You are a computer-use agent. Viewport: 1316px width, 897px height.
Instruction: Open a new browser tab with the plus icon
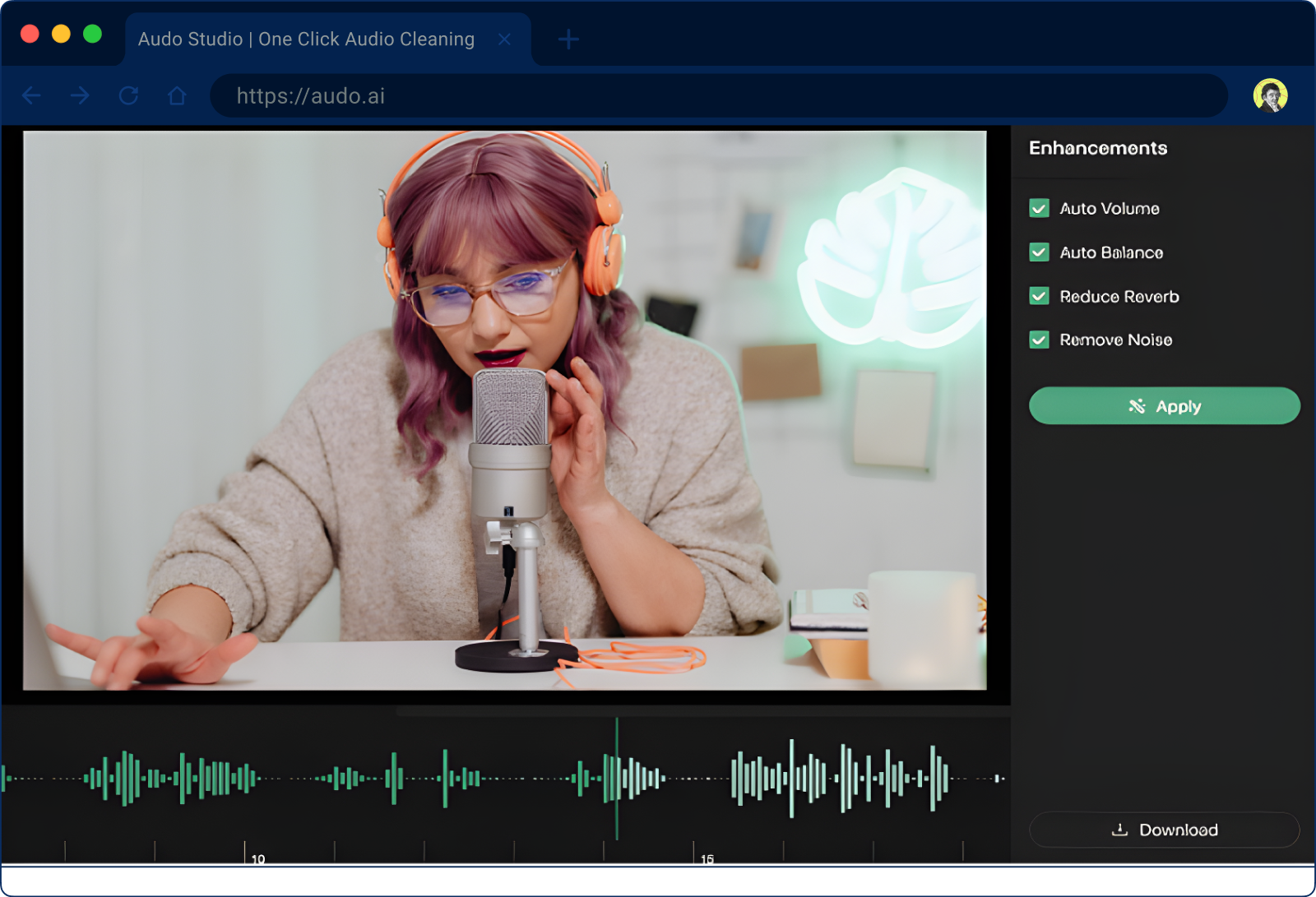568,39
